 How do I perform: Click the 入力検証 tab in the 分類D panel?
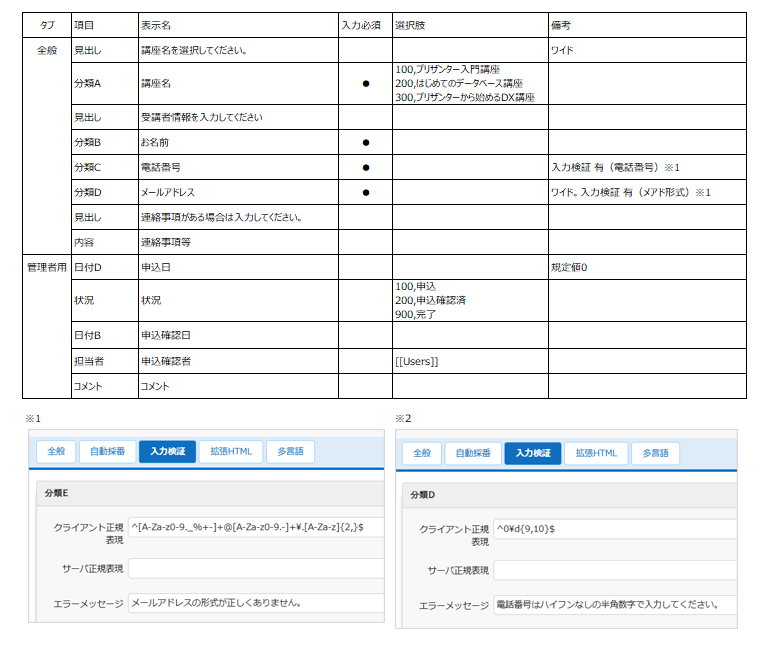coord(533,454)
